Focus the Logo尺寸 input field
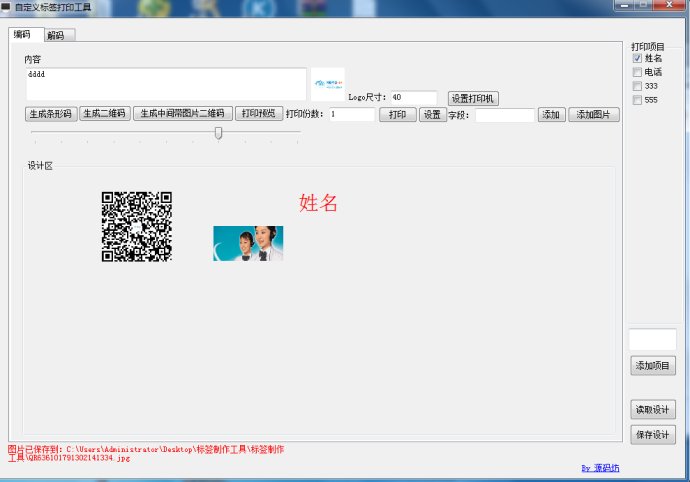The height and width of the screenshot is (482, 690). point(413,98)
